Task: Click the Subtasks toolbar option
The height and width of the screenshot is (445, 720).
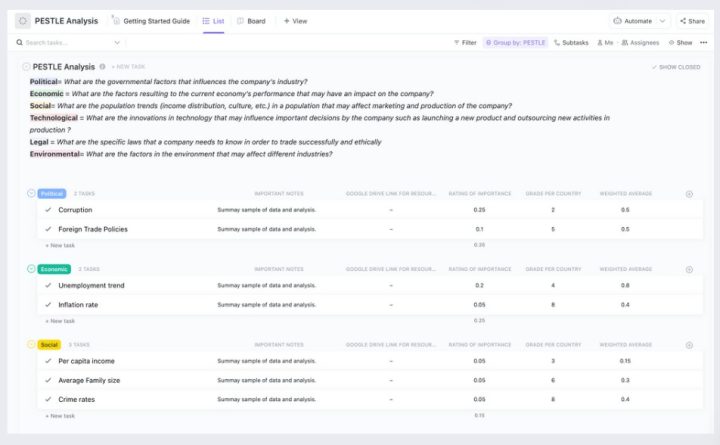Action: (x=570, y=43)
